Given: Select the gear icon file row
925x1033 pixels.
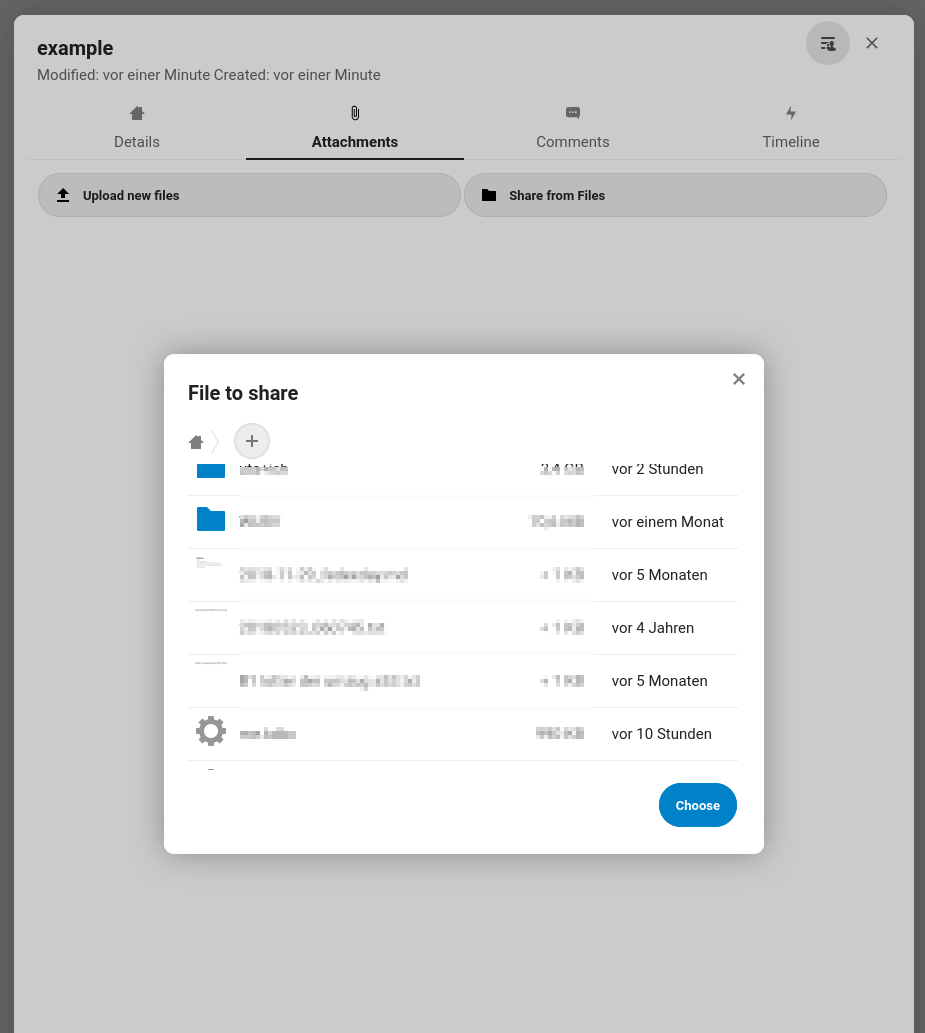Looking at the screenshot, I should [462, 734].
